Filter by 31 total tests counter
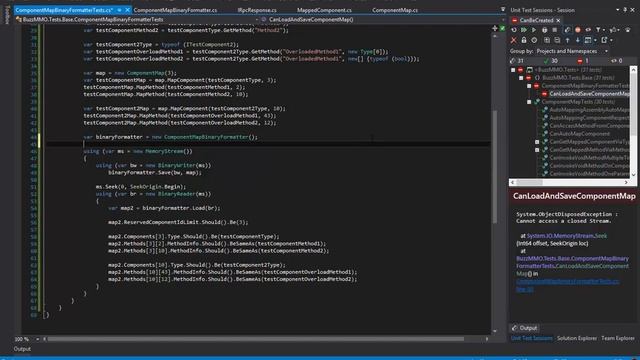The image size is (640, 360). tap(517, 60)
